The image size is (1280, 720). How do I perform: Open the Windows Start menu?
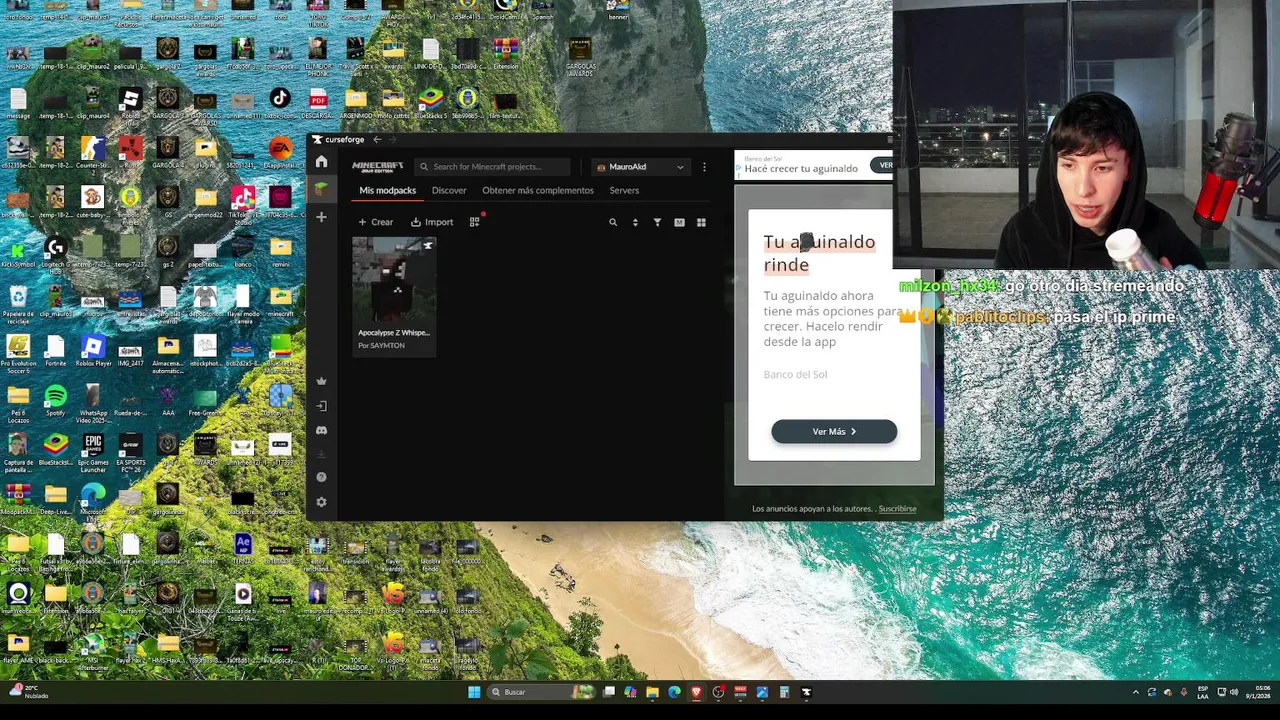click(474, 692)
